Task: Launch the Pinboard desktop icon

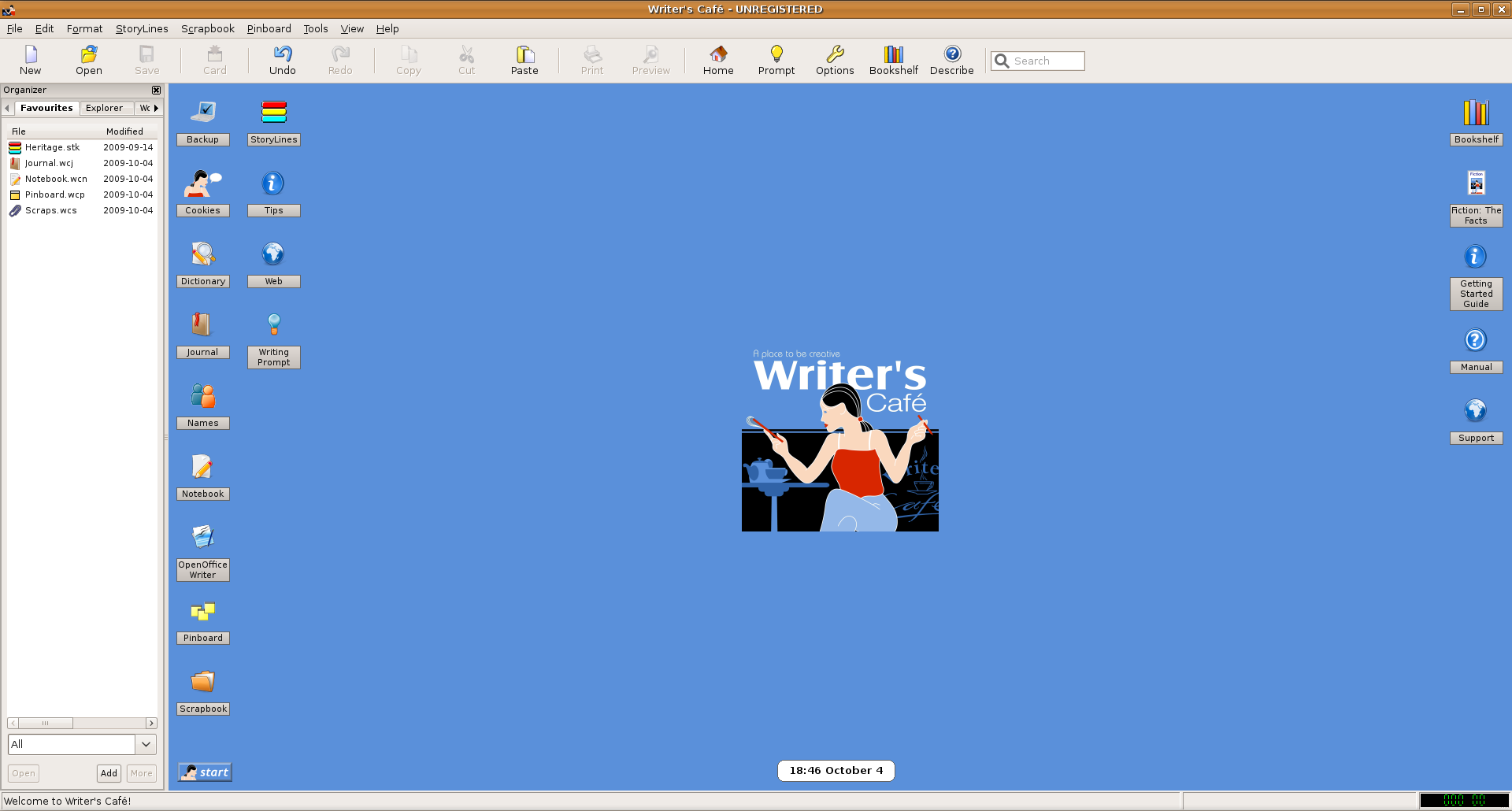Action: pos(202,611)
